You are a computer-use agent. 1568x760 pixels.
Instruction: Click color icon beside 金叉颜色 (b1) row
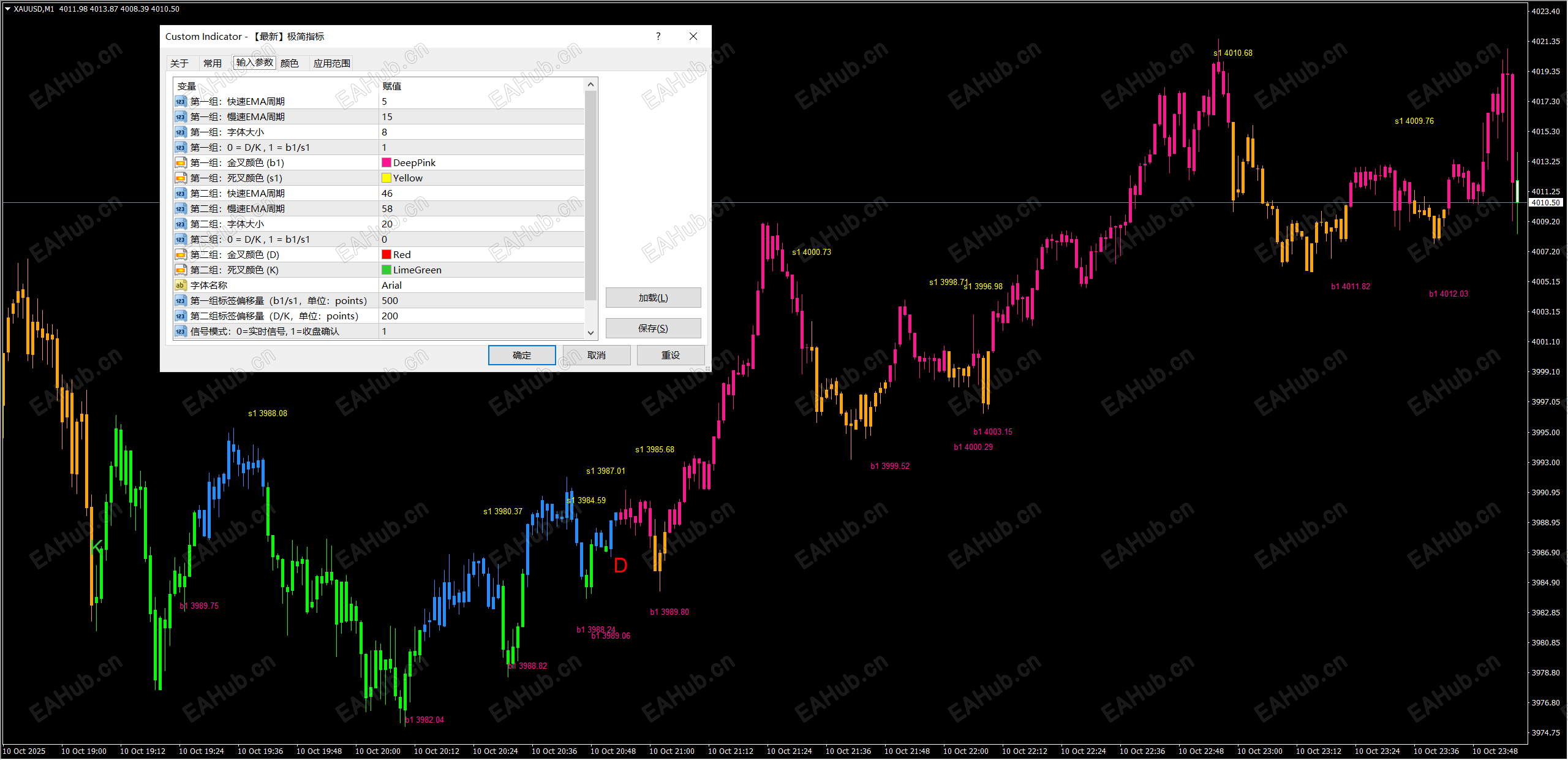pos(181,163)
